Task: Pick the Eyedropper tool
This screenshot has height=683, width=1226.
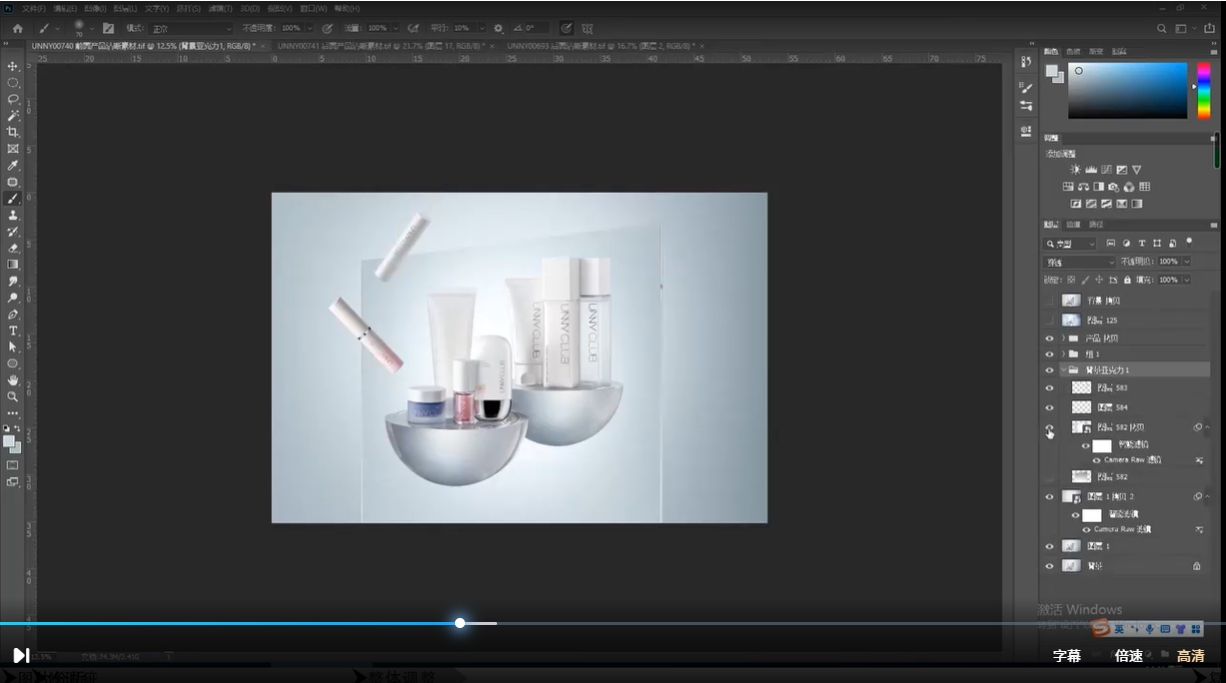Action: click(13, 165)
